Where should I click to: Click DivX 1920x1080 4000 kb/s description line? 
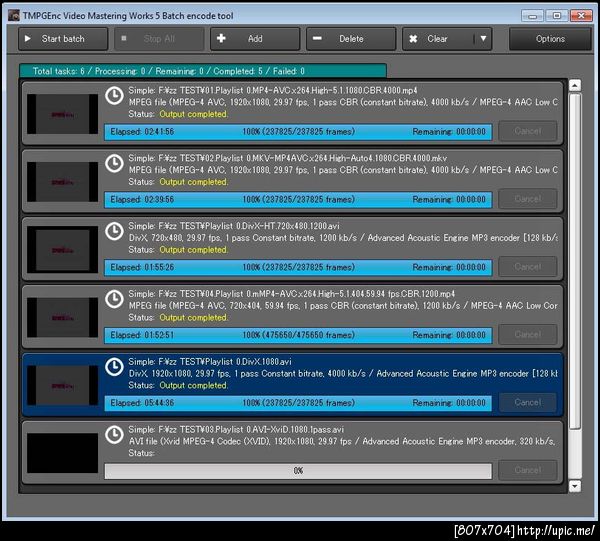click(343, 373)
